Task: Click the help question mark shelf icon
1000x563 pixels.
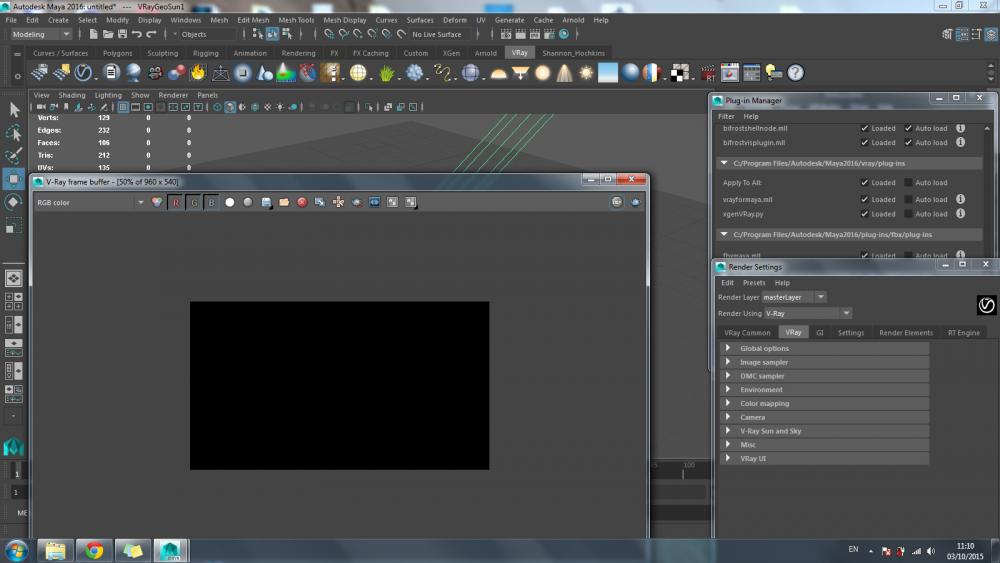Action: coord(795,73)
